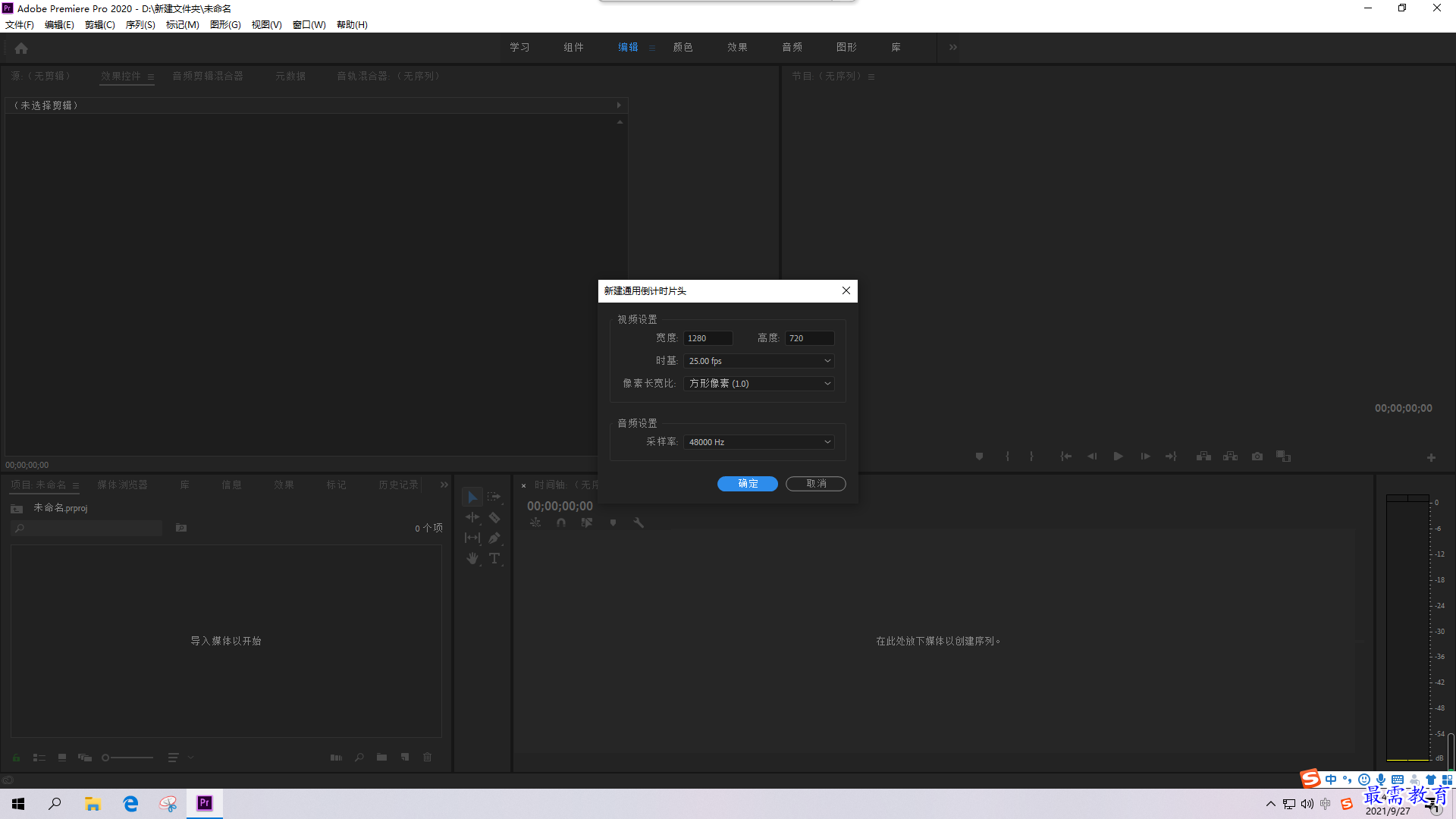Click timeline Add Marker icon
This screenshot has height=819, width=1456.
pyautogui.click(x=613, y=523)
